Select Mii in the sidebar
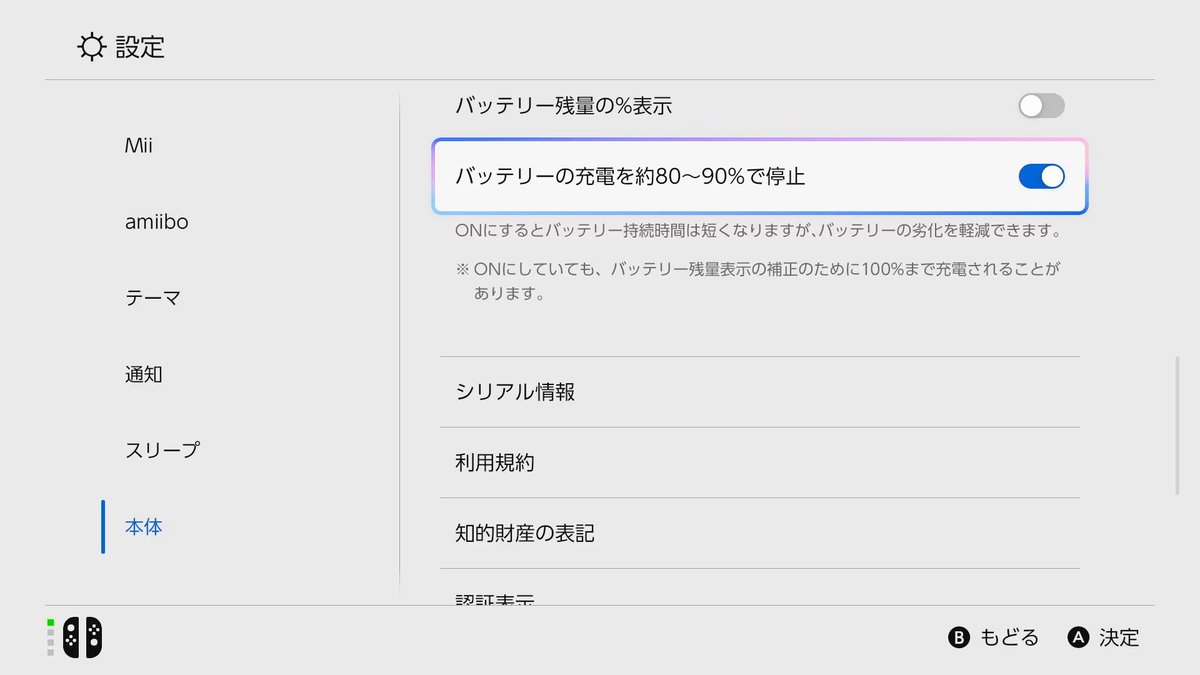1200x675 pixels. coord(143,145)
